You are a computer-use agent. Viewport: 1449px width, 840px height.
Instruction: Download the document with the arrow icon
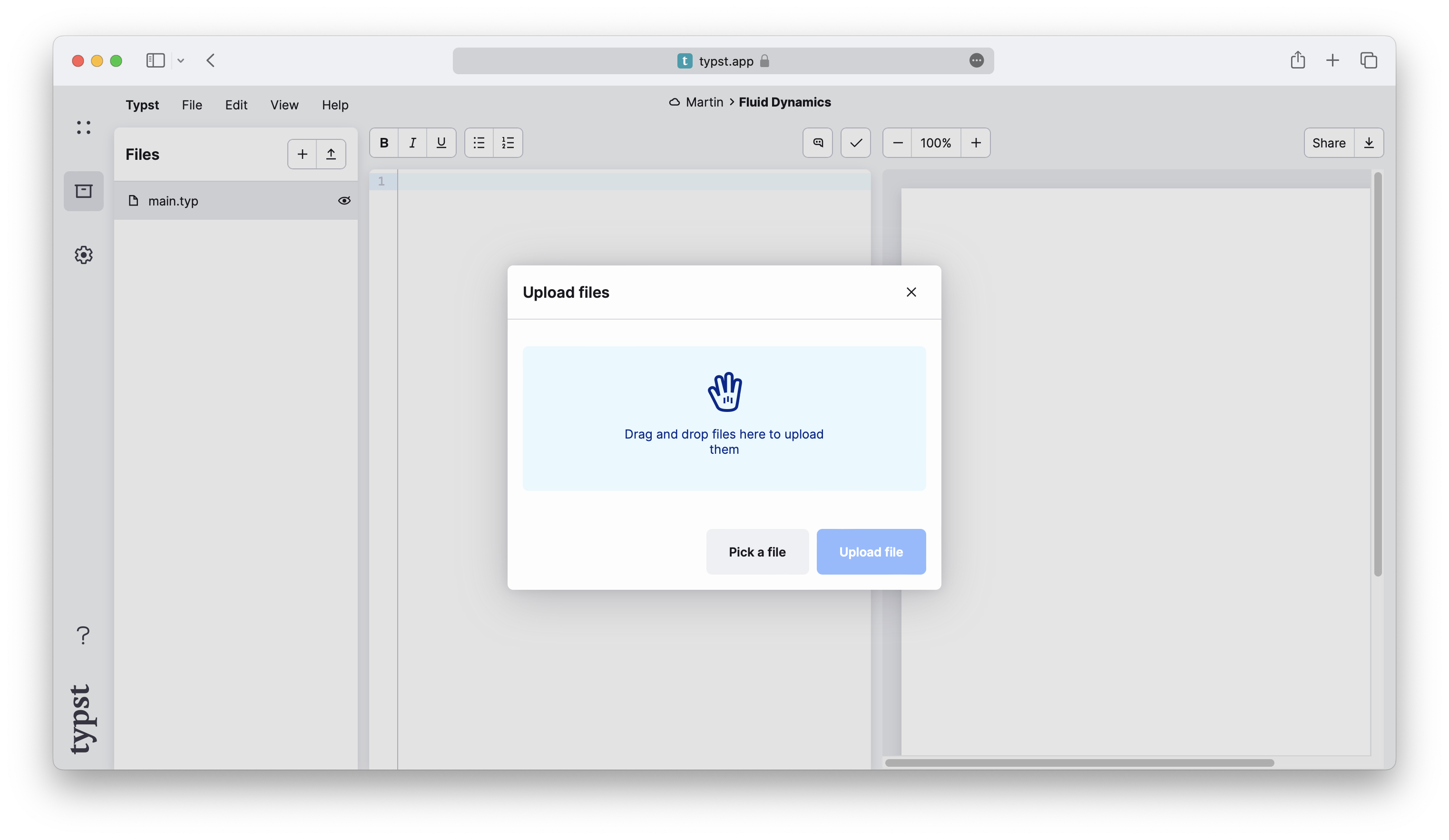pyautogui.click(x=1369, y=143)
